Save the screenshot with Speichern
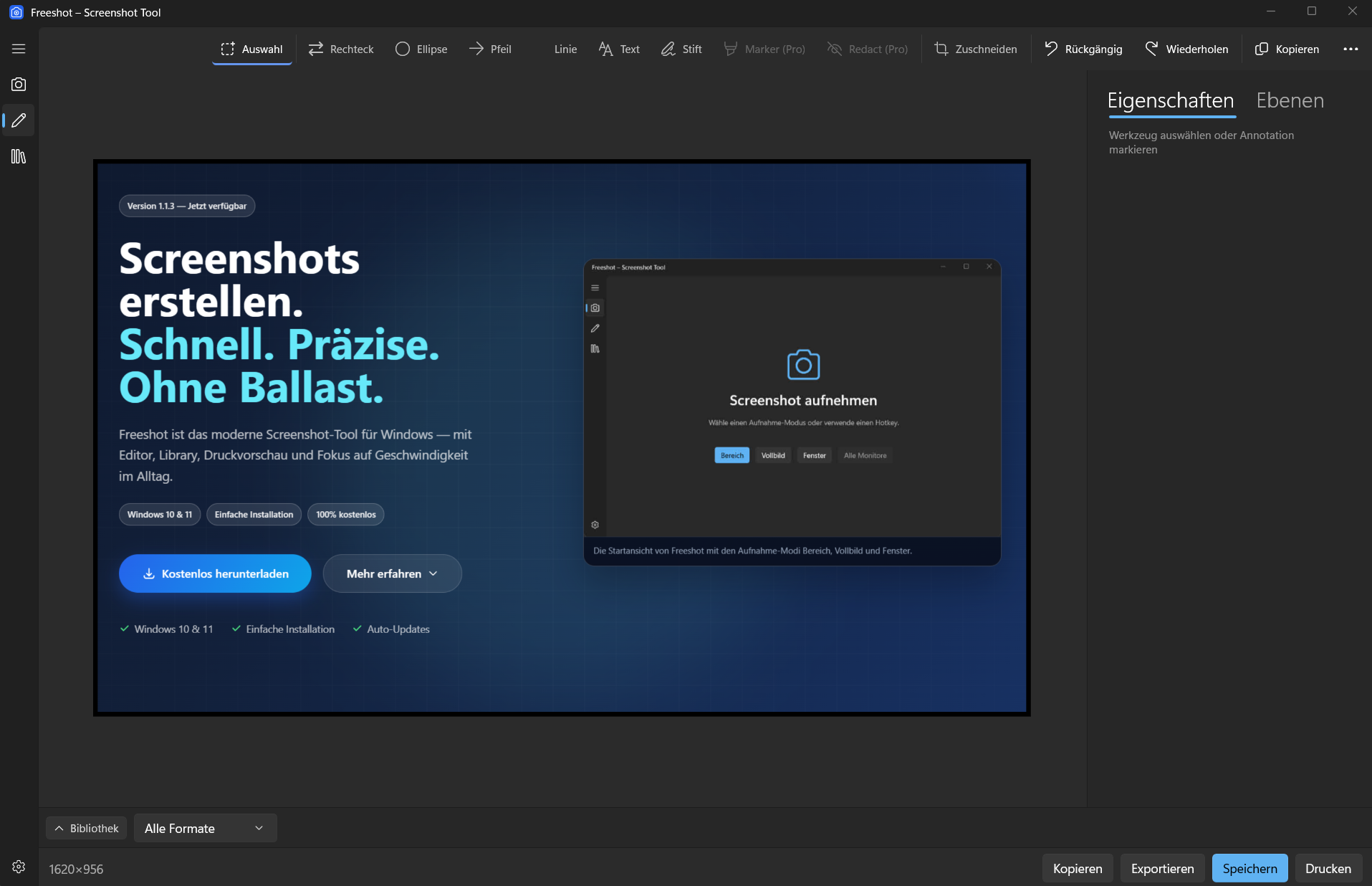 coord(1249,868)
